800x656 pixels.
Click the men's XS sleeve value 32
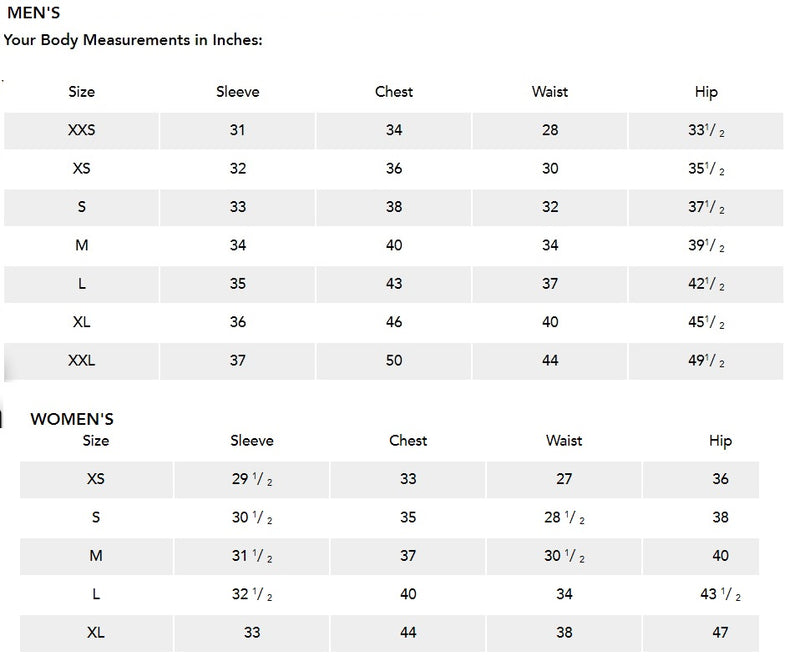(238, 168)
